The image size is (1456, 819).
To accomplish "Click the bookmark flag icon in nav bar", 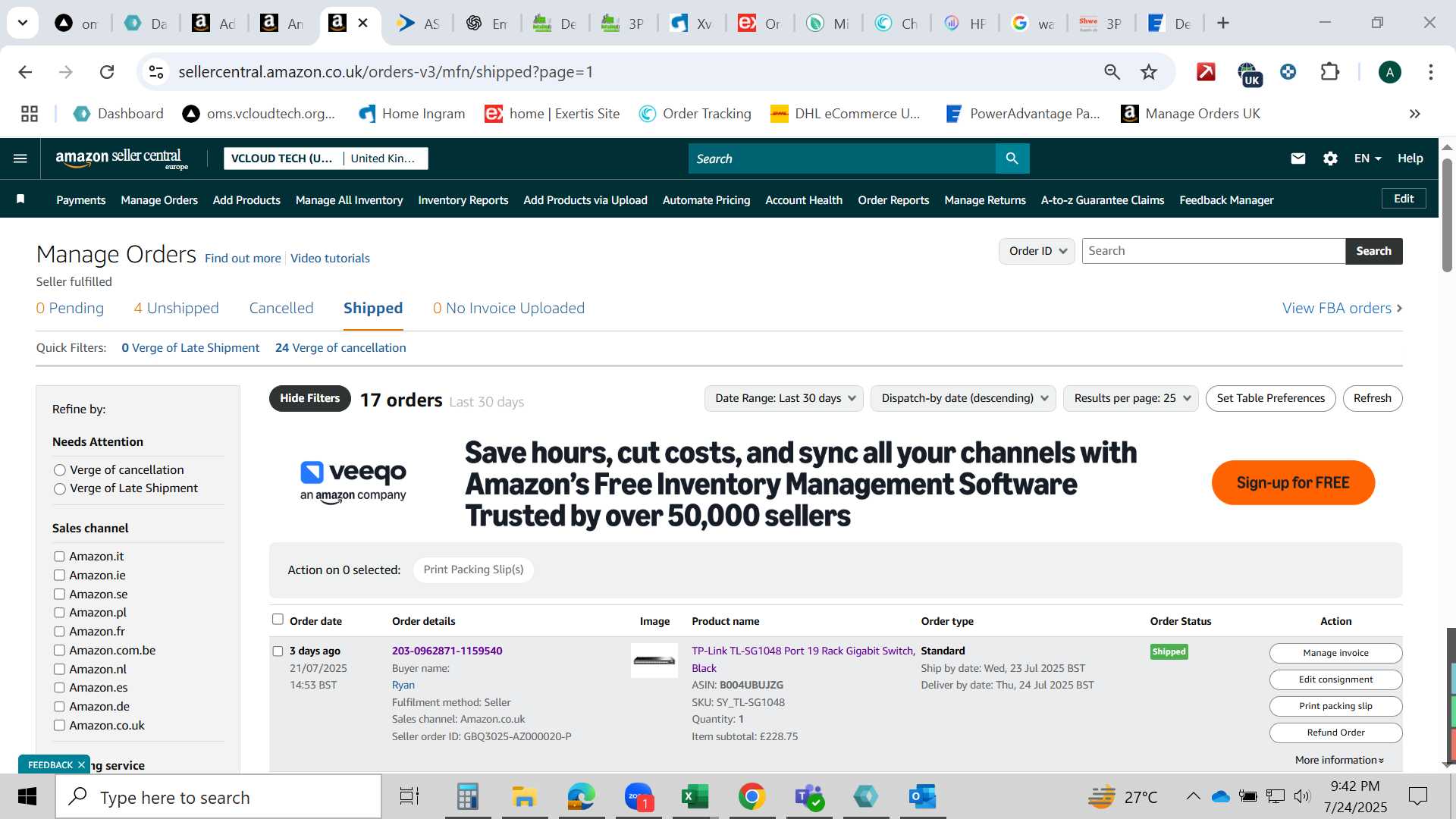I will click(x=20, y=199).
